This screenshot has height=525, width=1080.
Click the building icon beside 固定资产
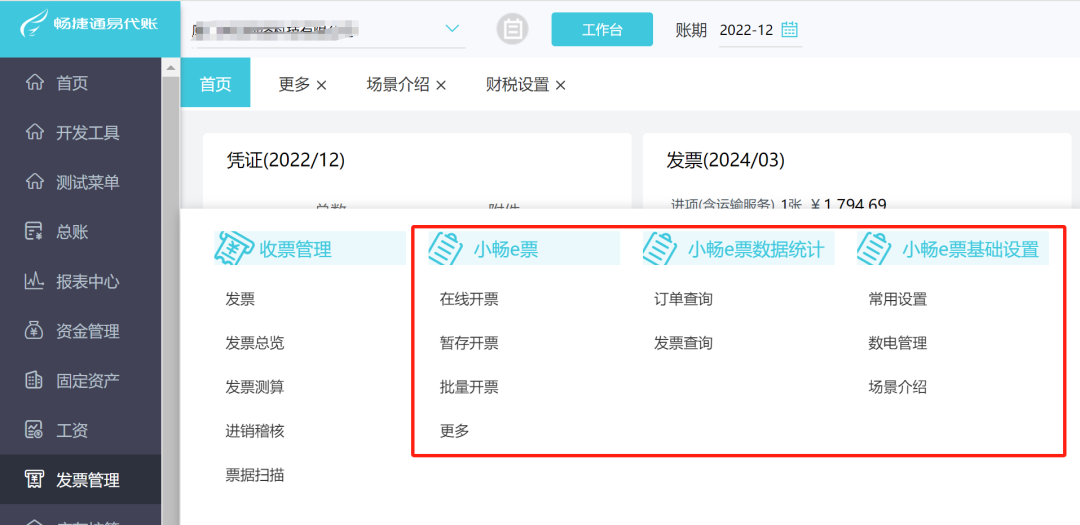click(34, 380)
